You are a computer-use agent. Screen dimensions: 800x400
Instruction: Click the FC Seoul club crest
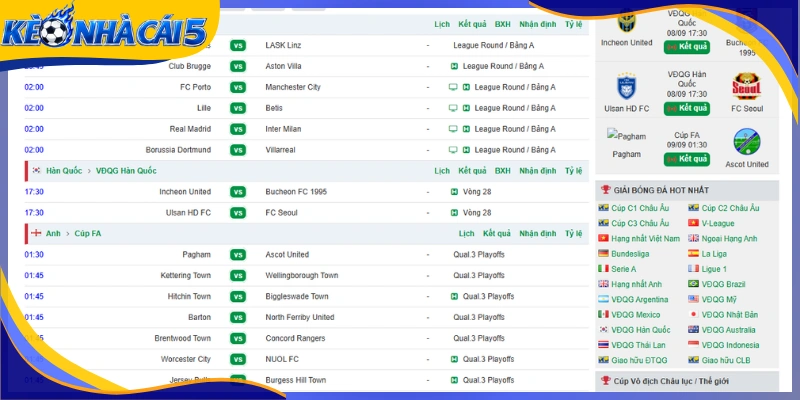pyautogui.click(x=746, y=86)
